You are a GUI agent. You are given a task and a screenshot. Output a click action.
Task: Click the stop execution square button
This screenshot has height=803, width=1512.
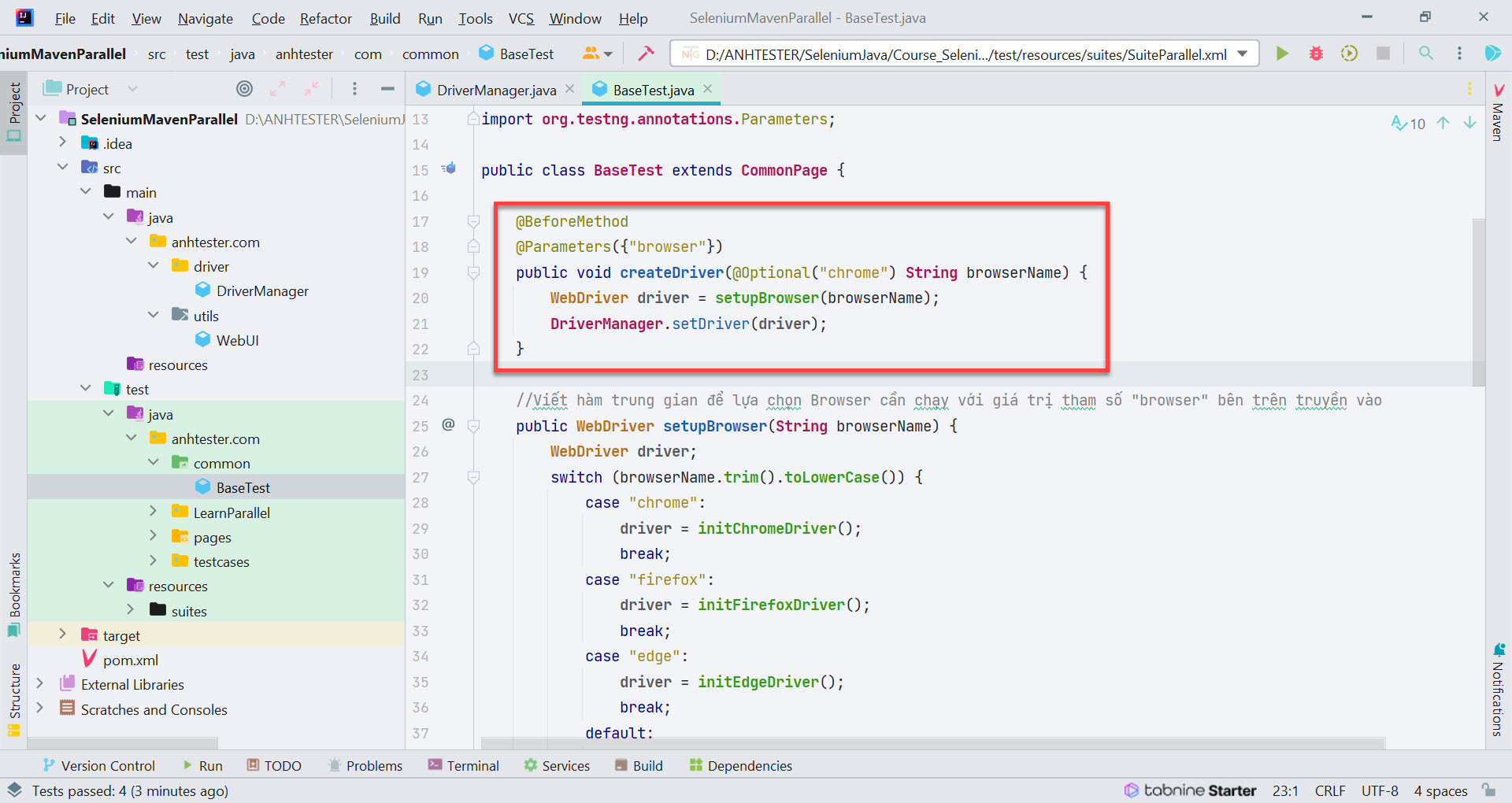point(1383,54)
